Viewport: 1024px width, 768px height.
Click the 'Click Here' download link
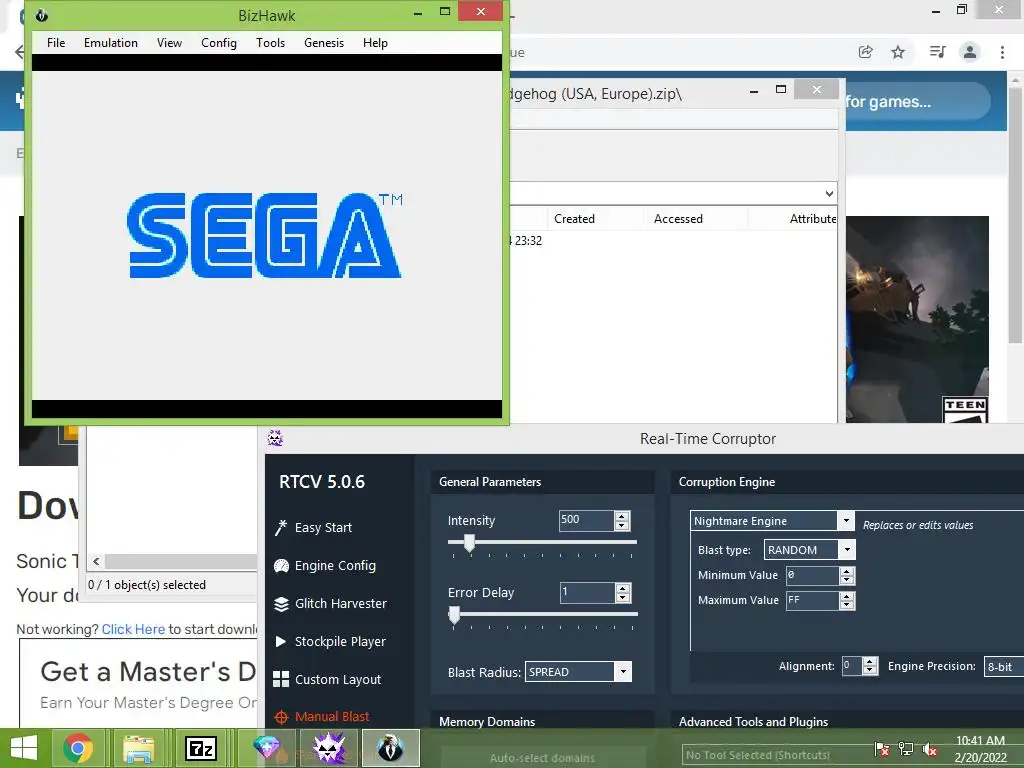coord(133,629)
